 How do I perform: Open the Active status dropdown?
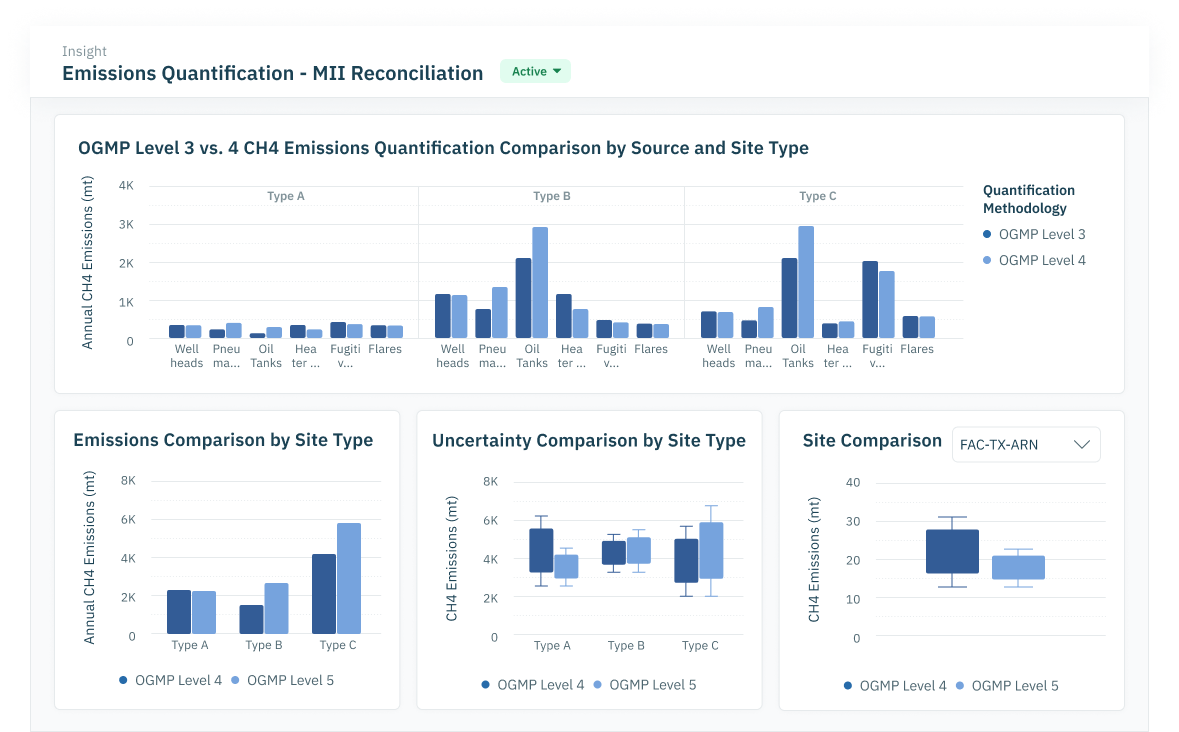pyautogui.click(x=535, y=71)
